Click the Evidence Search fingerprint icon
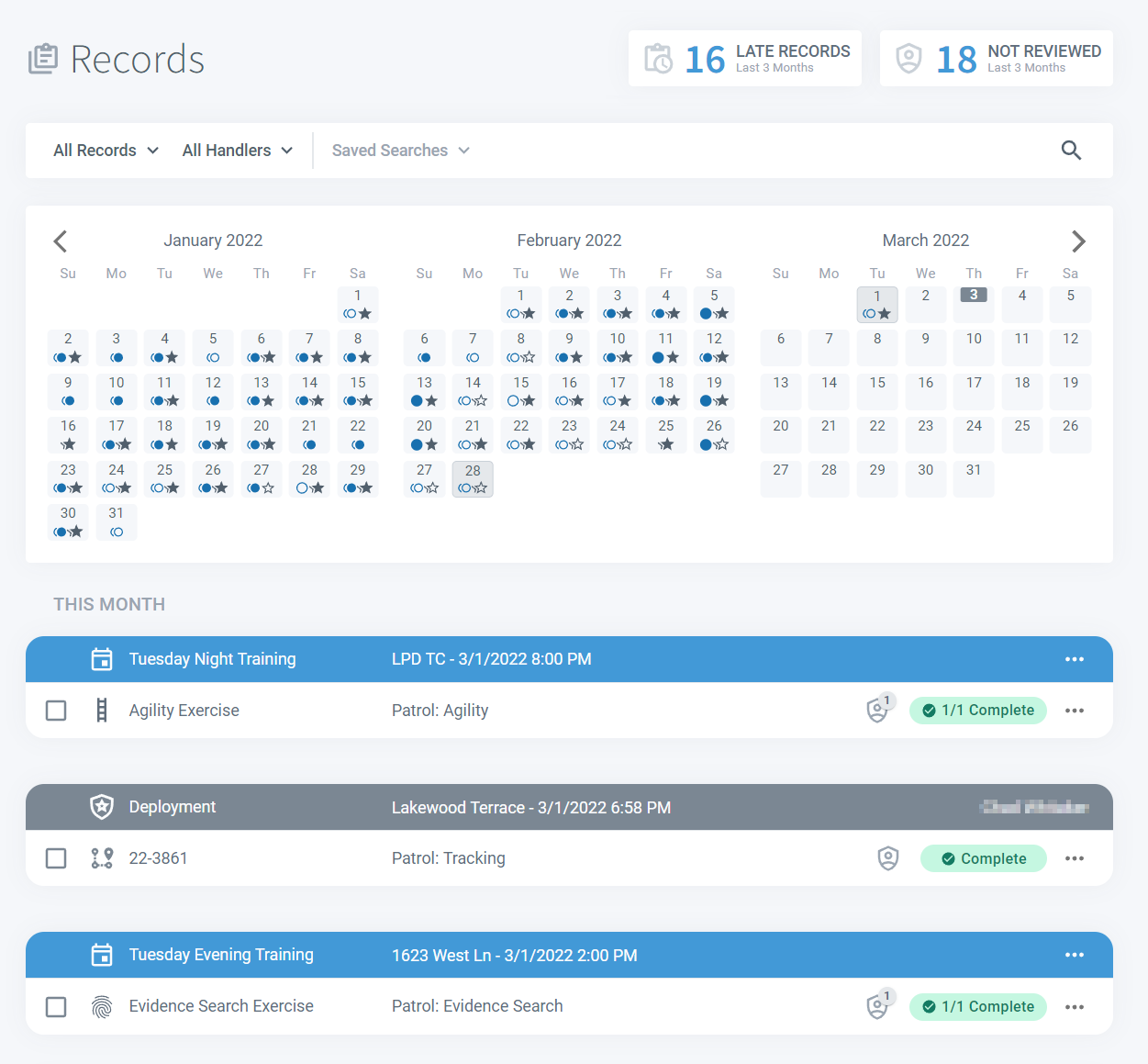The image size is (1148, 1064). click(x=102, y=1007)
